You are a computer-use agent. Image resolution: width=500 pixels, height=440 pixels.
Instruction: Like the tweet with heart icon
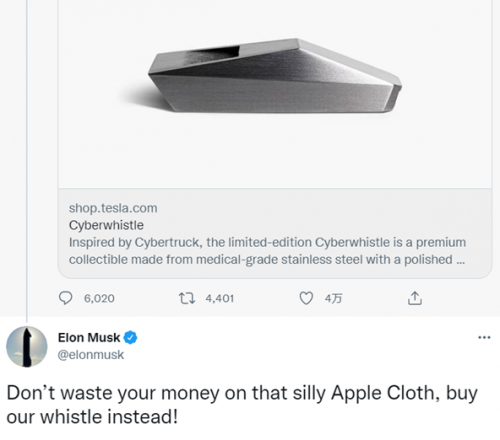[x=306, y=298]
